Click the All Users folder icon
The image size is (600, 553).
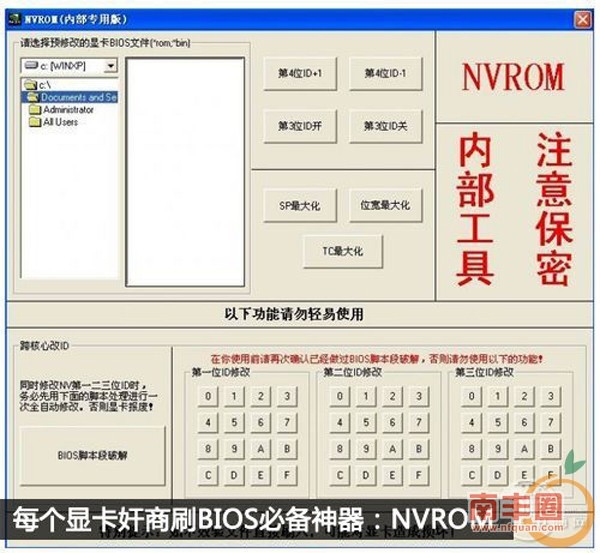tap(35, 122)
